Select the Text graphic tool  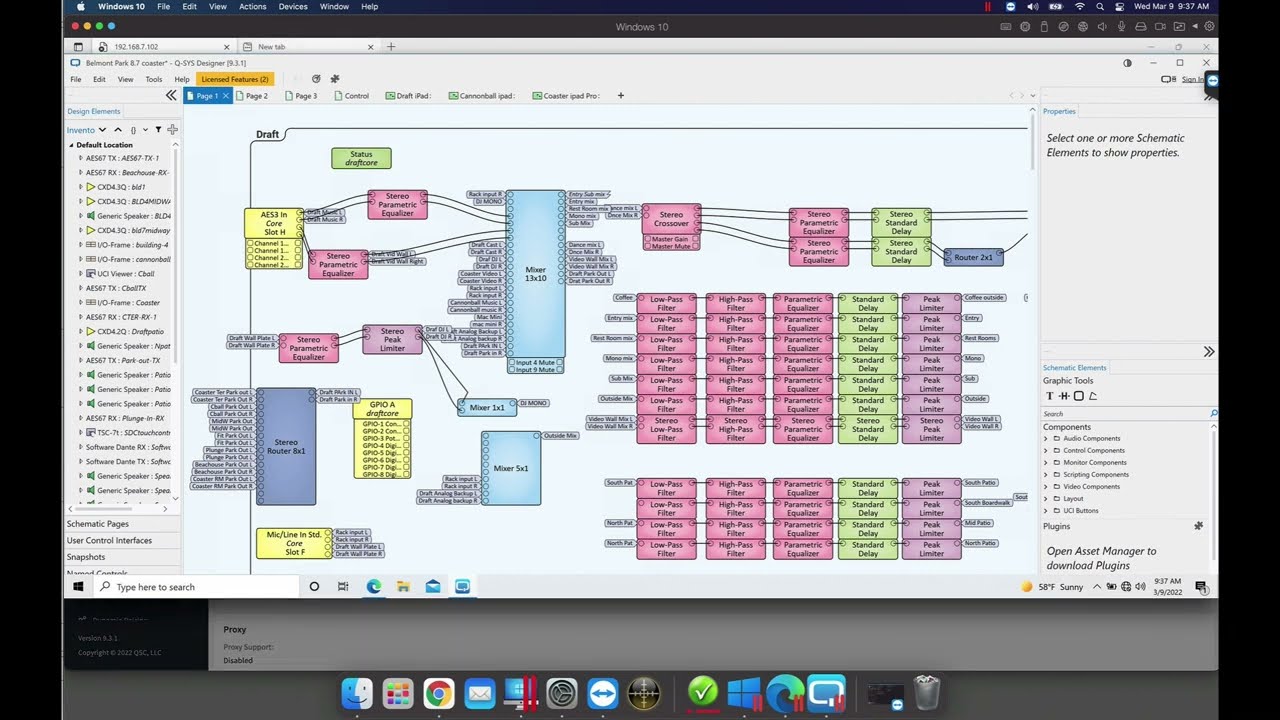point(1050,396)
